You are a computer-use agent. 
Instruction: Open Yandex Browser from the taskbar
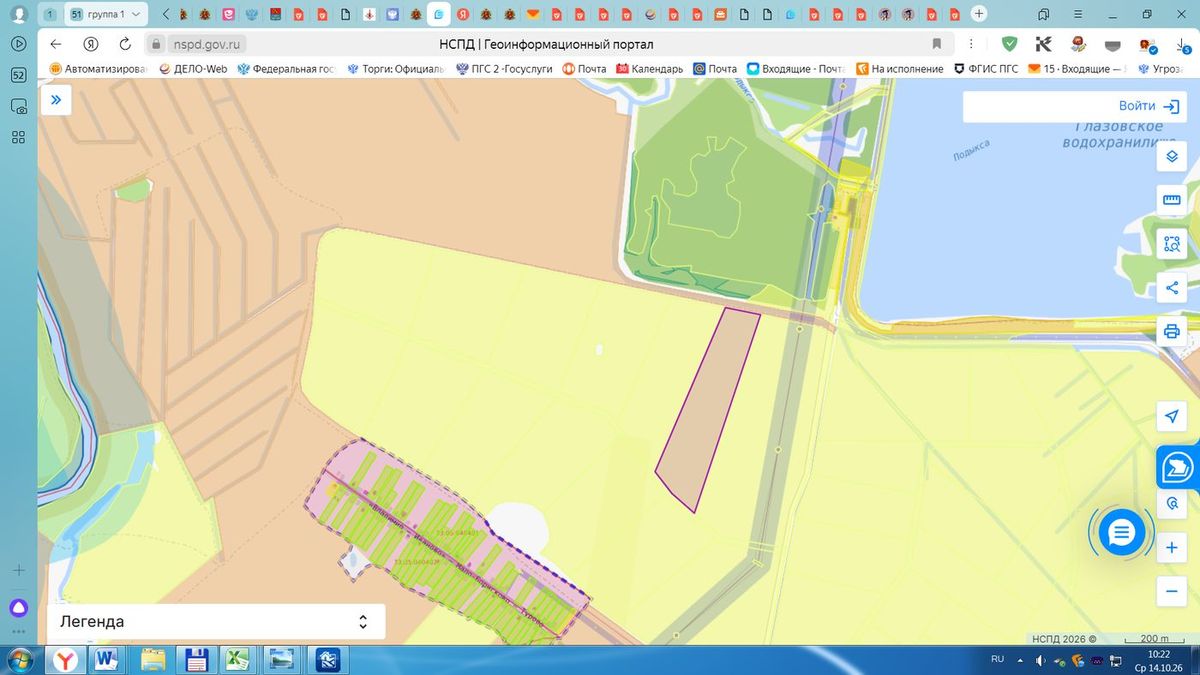(x=65, y=659)
